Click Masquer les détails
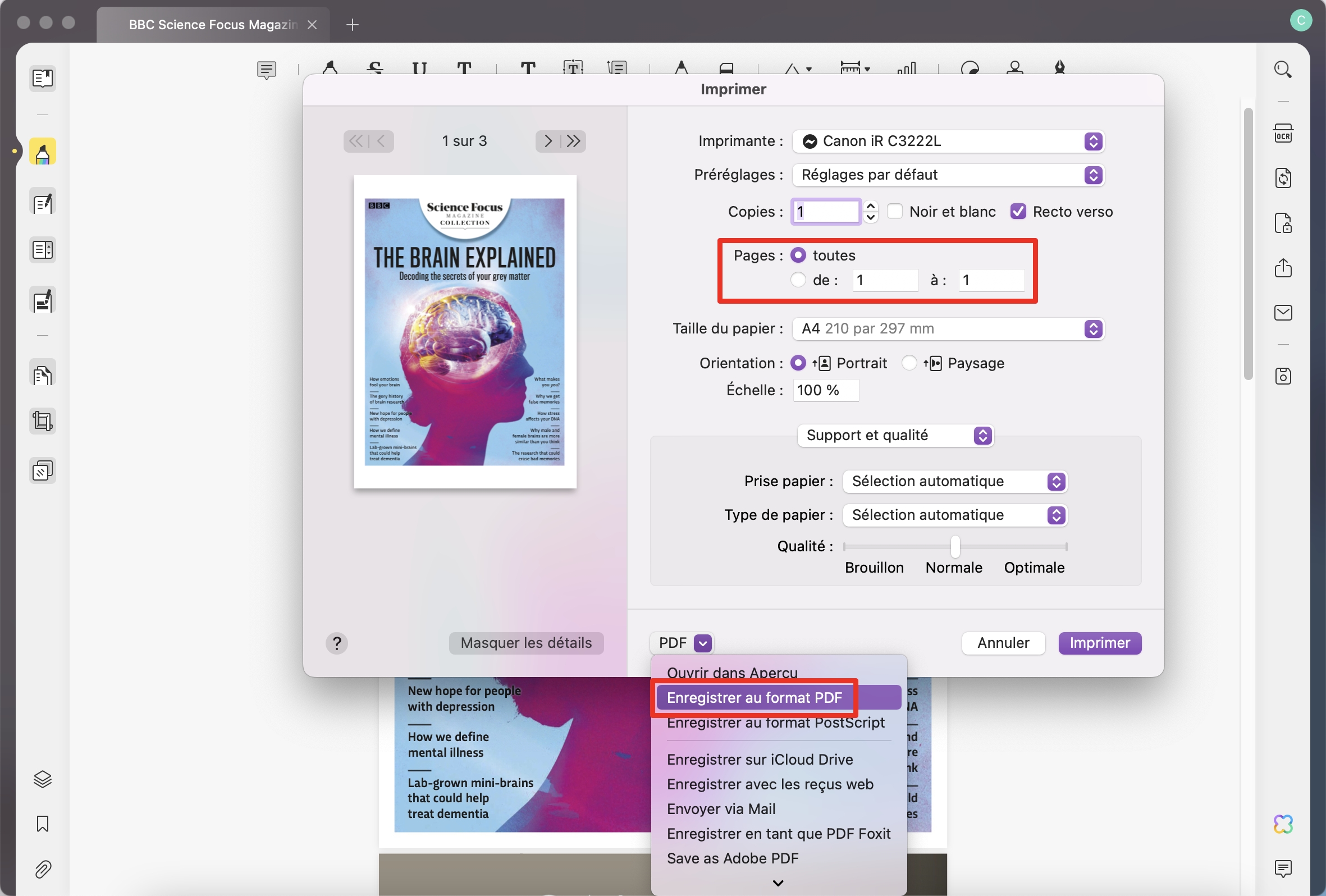This screenshot has height=896, width=1326. (x=525, y=643)
